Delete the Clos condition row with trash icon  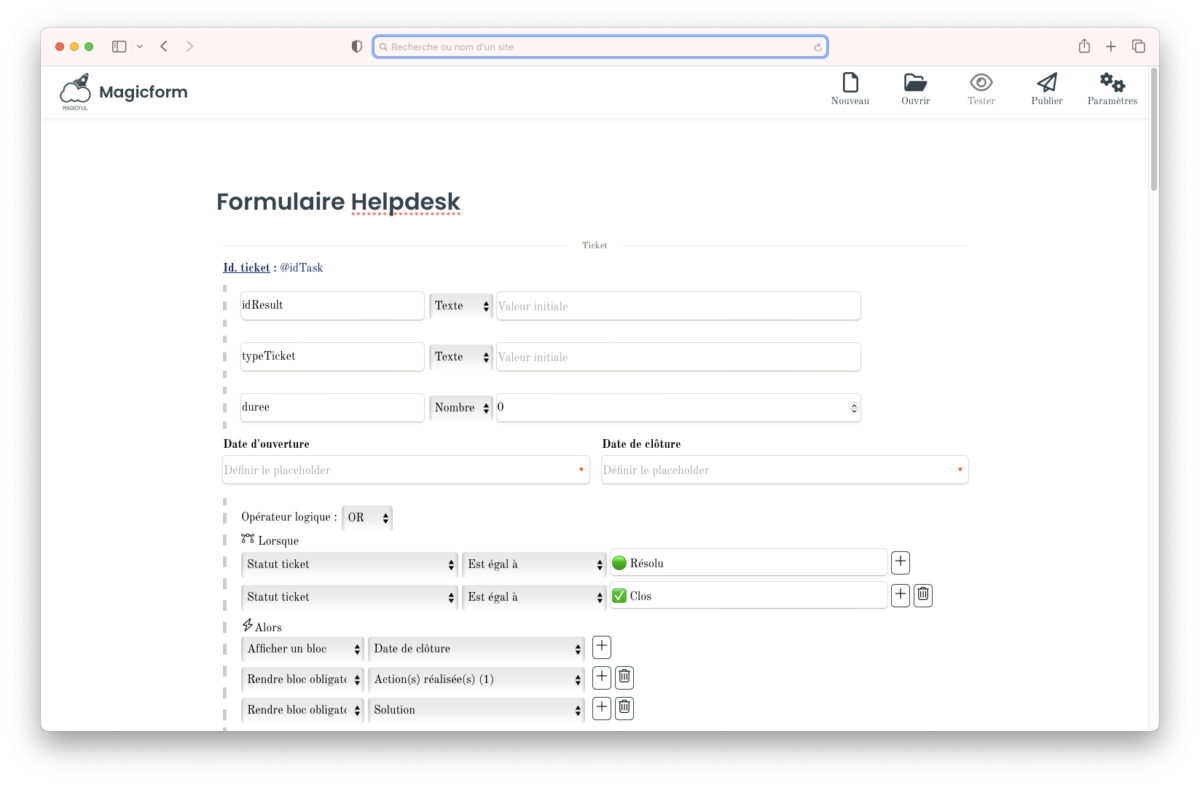923,596
